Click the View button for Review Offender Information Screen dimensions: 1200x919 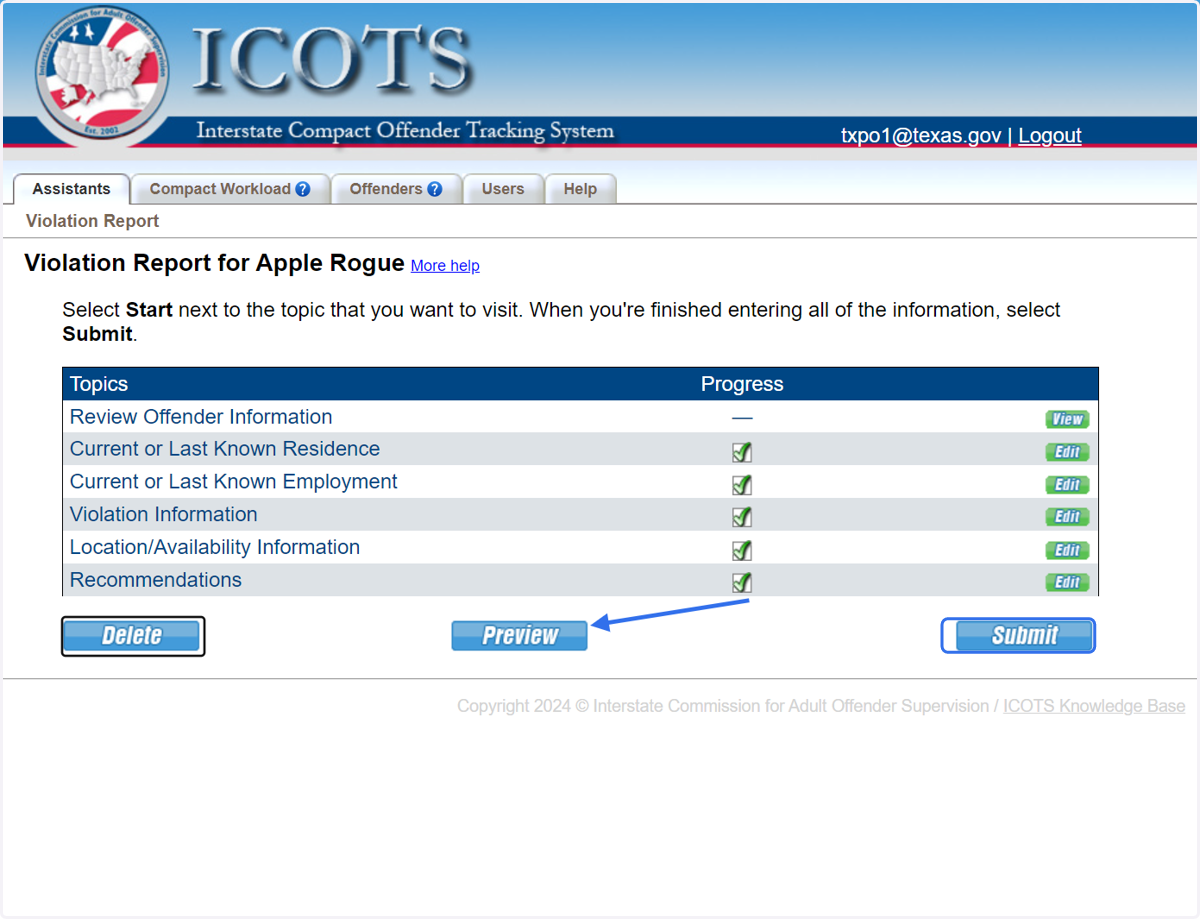coord(1067,419)
